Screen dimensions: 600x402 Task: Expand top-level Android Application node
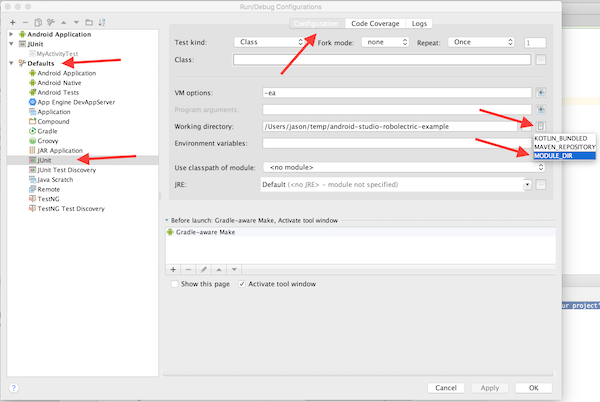coord(11,34)
